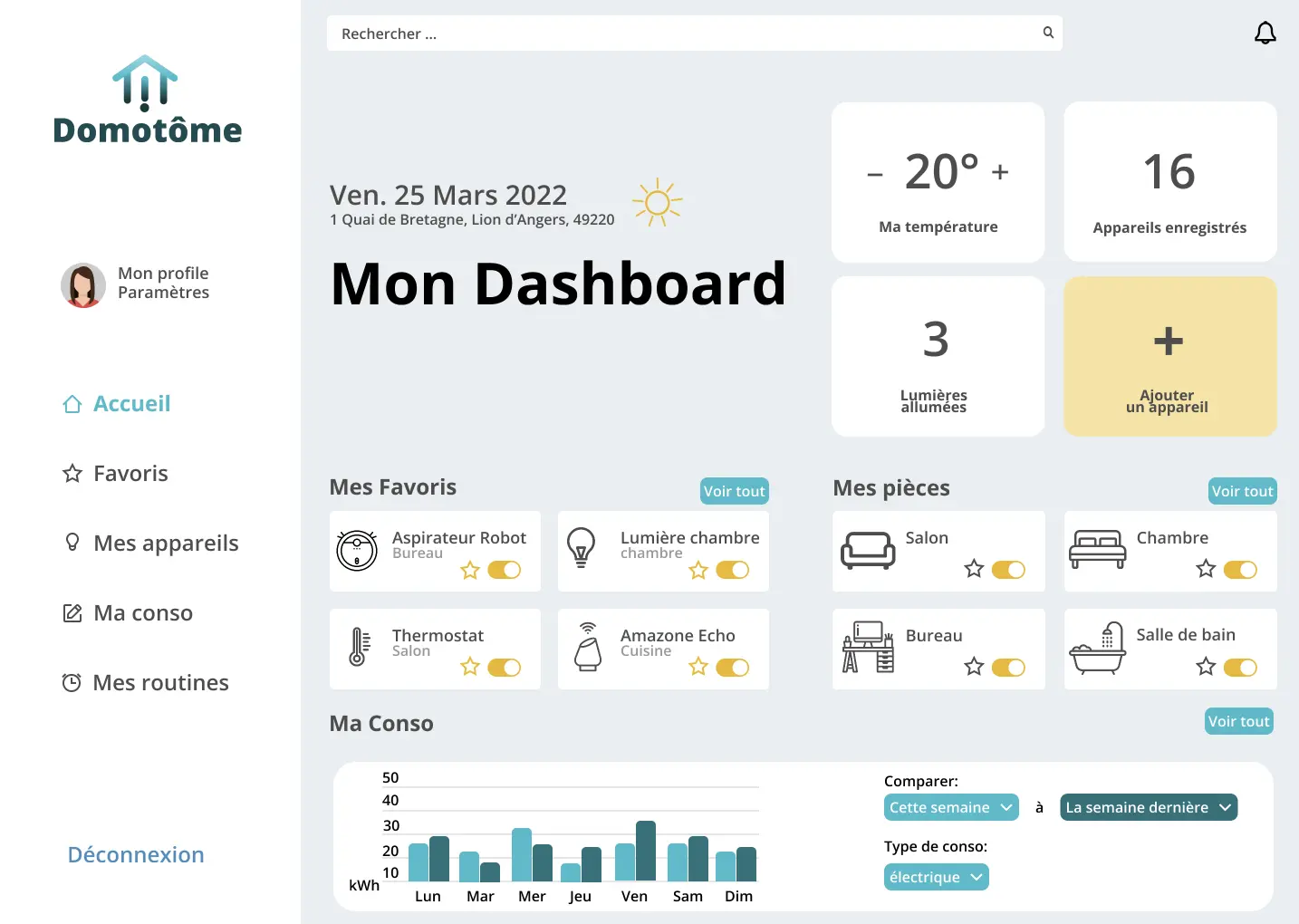Click the plus icon on Ajouter un appareil

[x=1169, y=342]
